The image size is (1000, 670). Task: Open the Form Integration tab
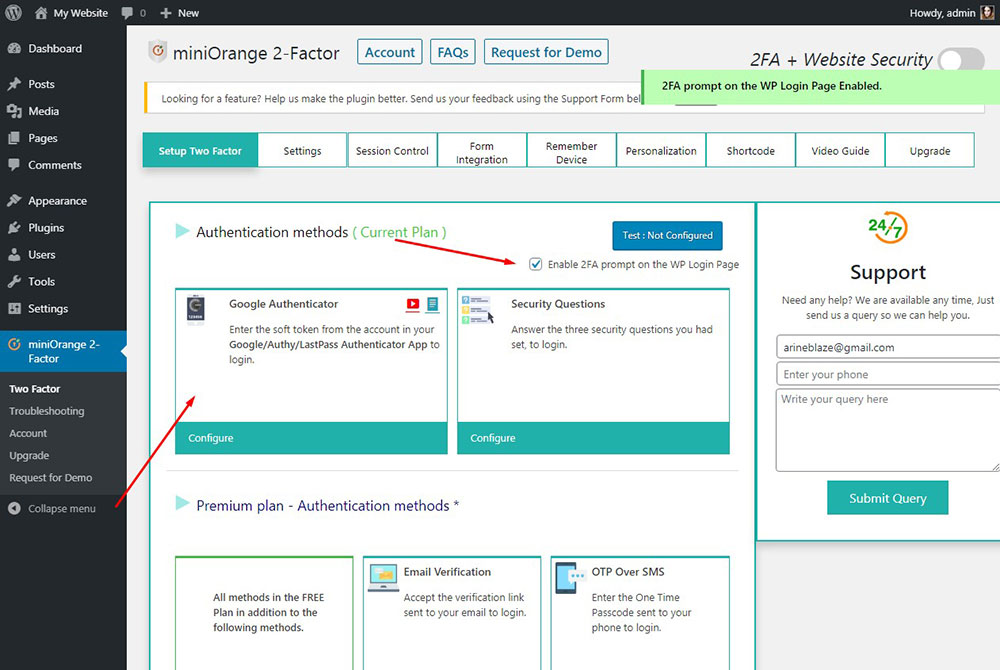482,150
